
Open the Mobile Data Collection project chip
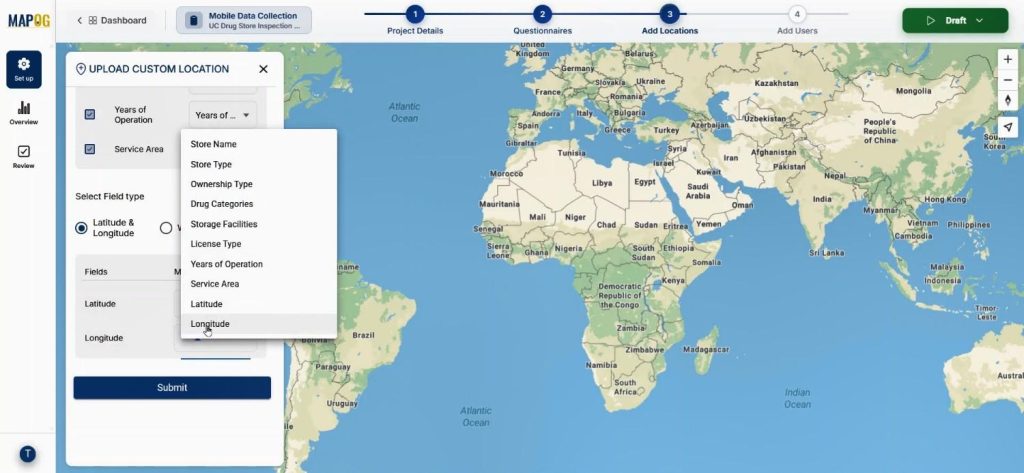coord(244,20)
